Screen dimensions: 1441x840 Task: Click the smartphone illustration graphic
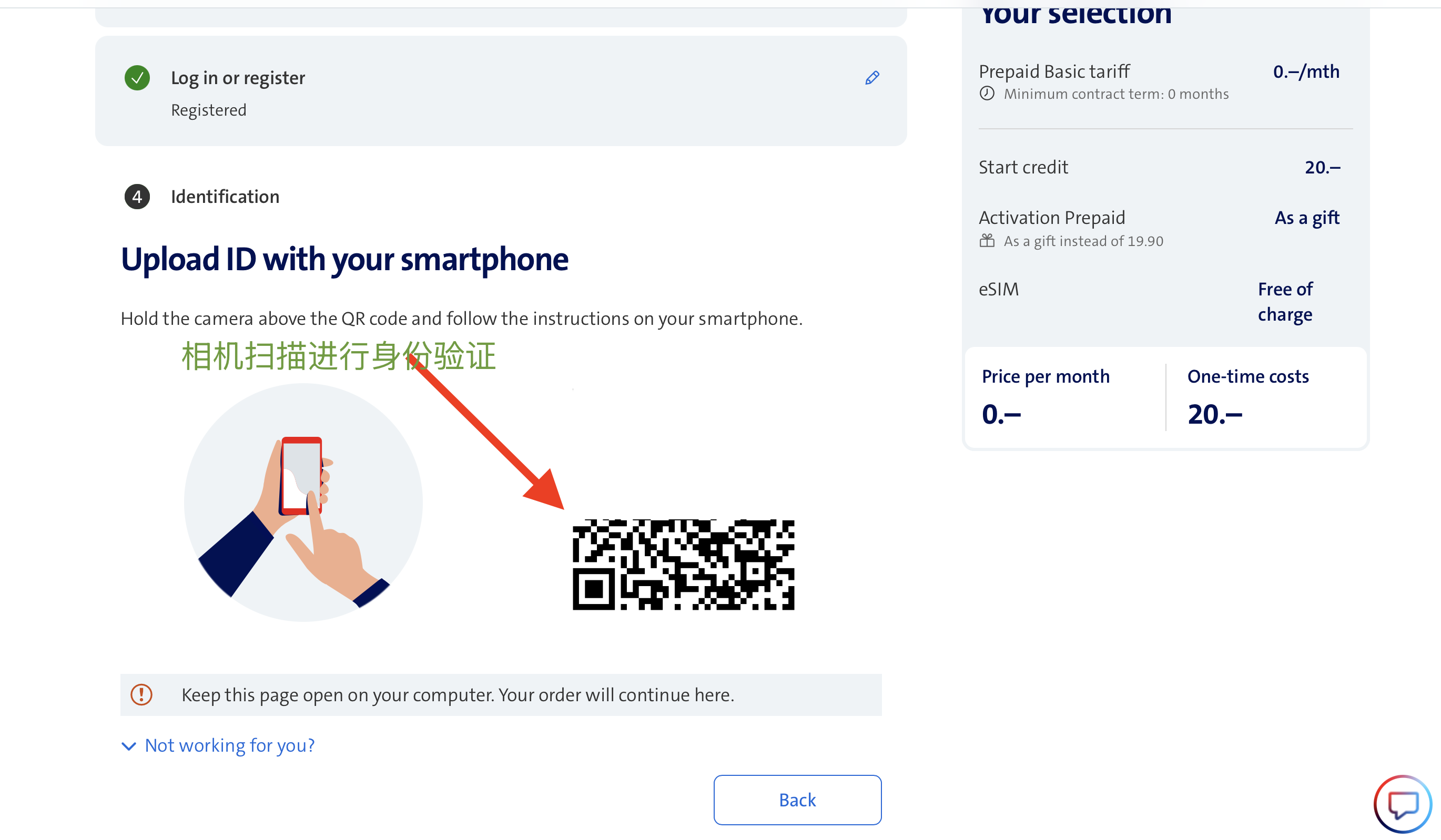[303, 503]
